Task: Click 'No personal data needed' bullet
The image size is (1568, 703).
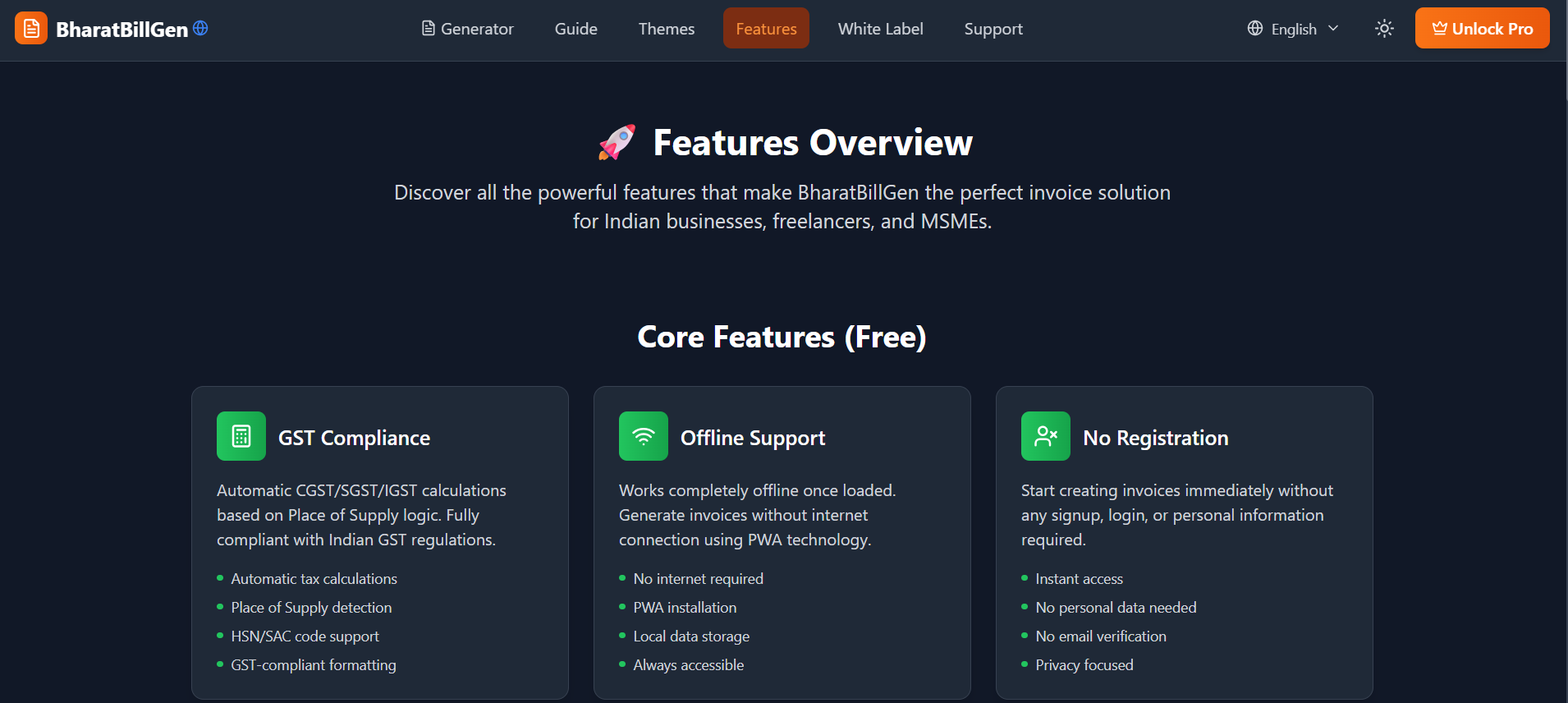Action: [1116, 608]
